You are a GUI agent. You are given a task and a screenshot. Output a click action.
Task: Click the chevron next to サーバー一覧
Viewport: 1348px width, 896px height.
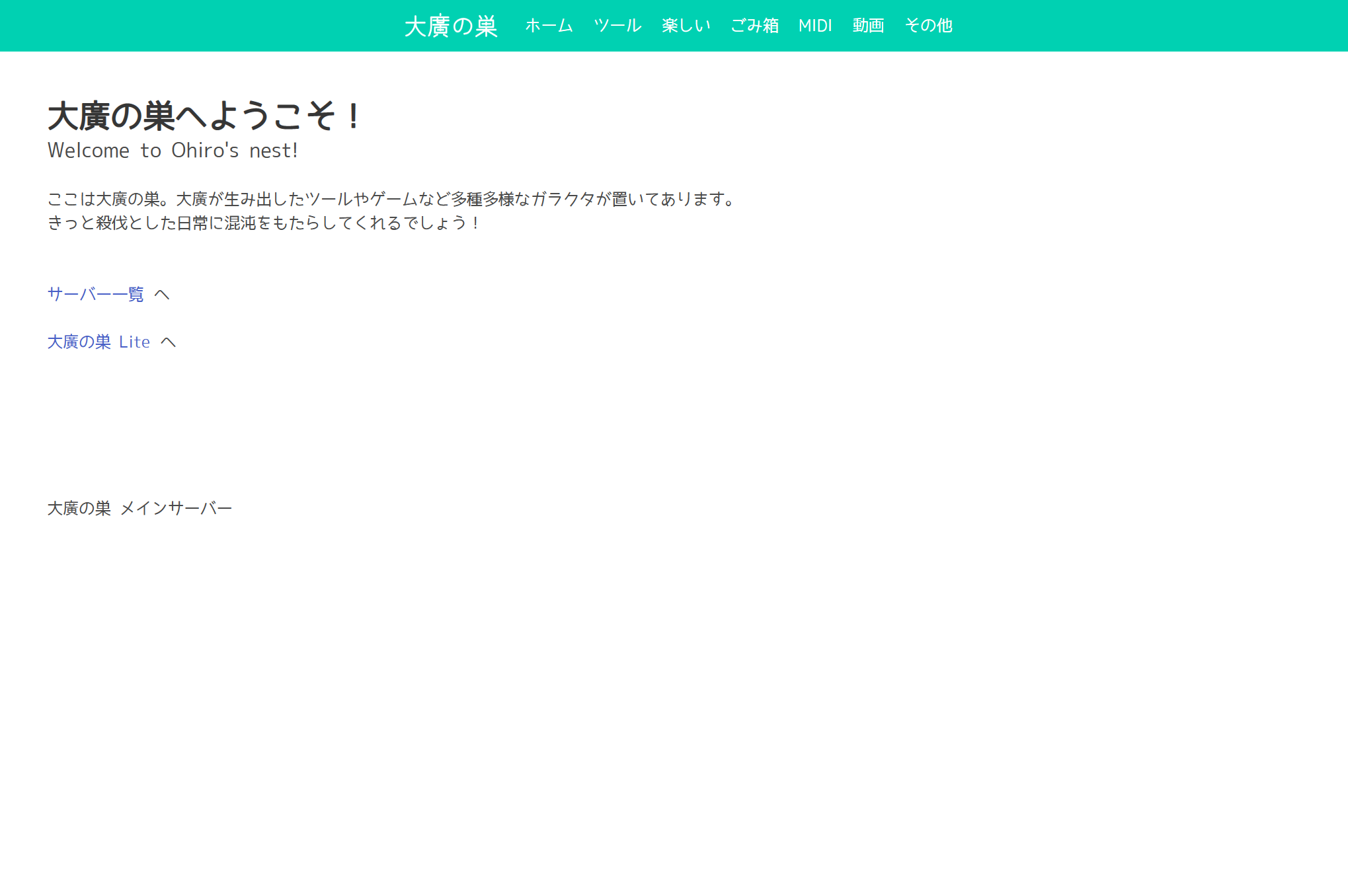pyautogui.click(x=162, y=294)
